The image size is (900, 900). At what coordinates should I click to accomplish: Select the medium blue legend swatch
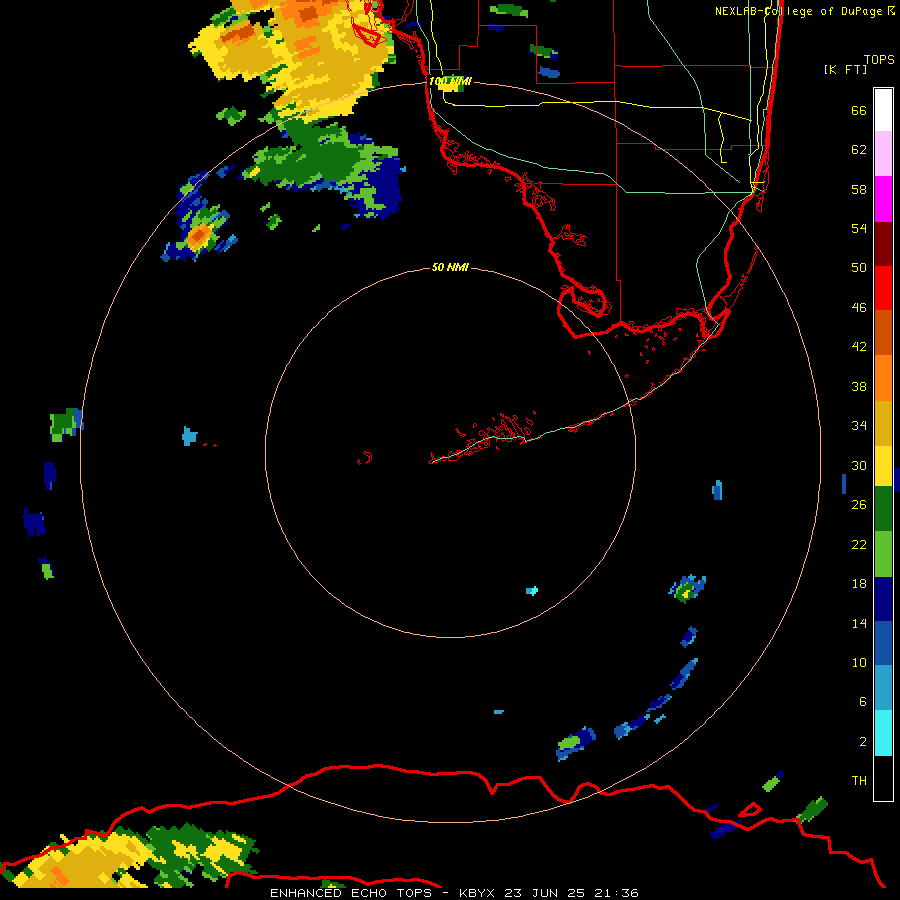tap(883, 643)
